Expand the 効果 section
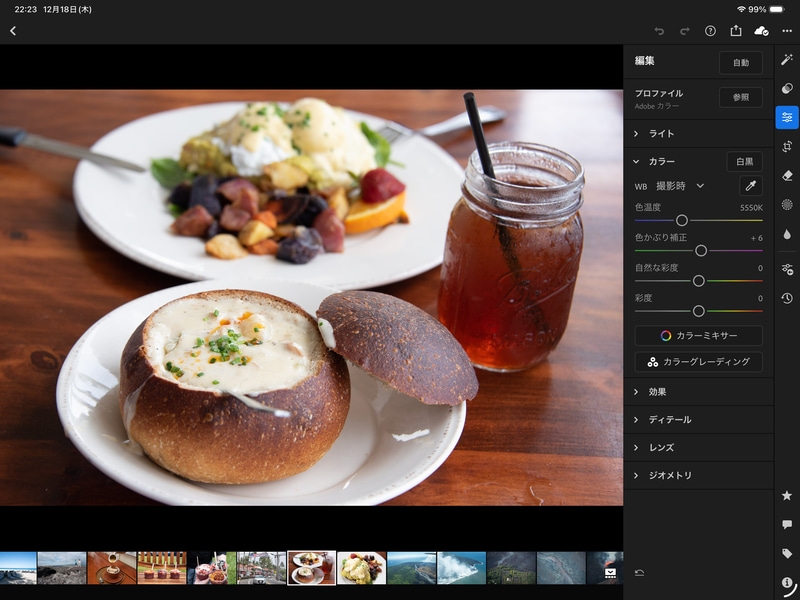The image size is (800, 600). coord(698,392)
